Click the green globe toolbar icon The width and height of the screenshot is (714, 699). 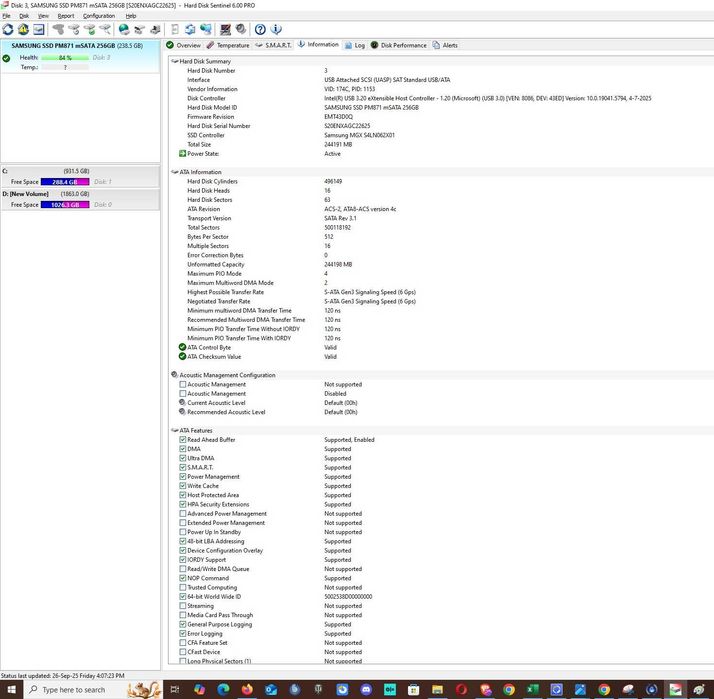[x=123, y=30]
